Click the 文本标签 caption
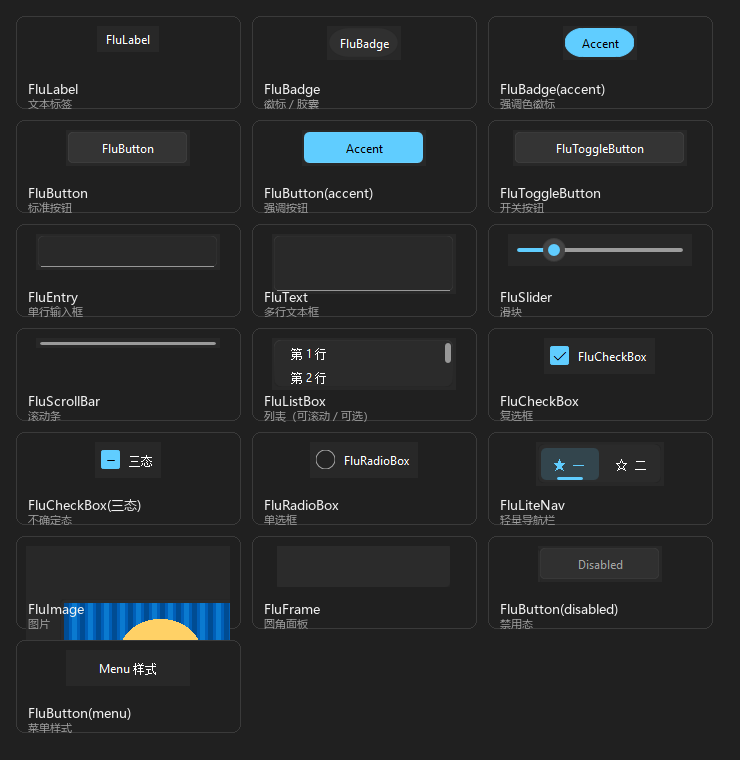 tap(50, 104)
